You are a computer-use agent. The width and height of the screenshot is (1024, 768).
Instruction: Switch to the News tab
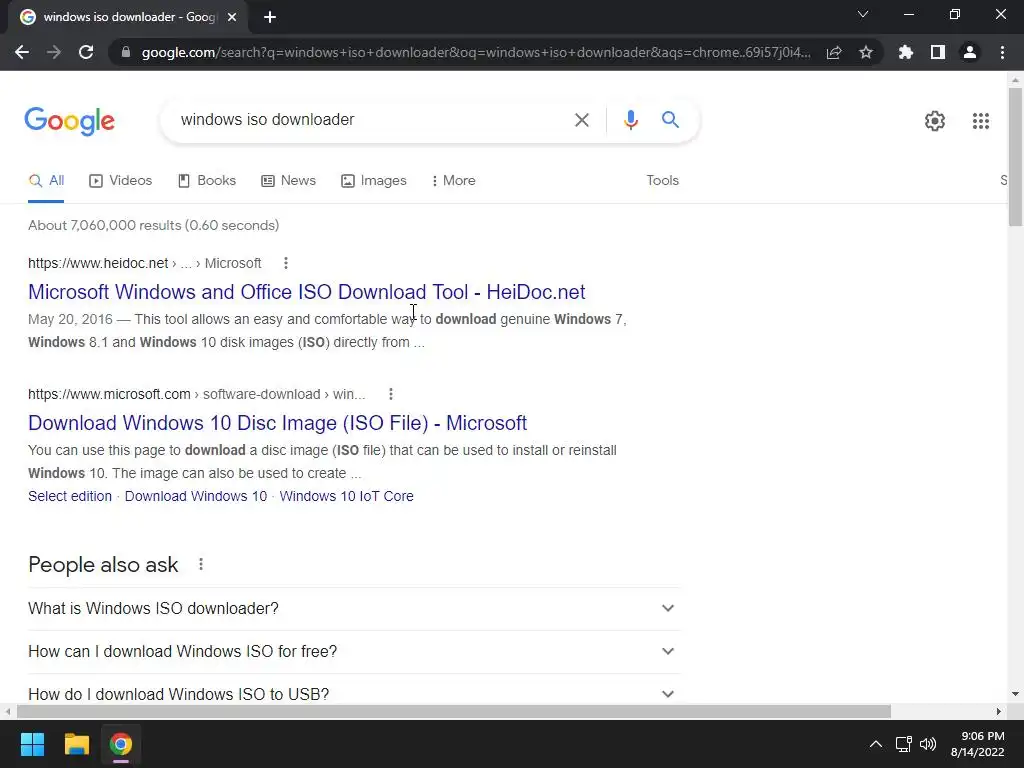[x=288, y=181]
